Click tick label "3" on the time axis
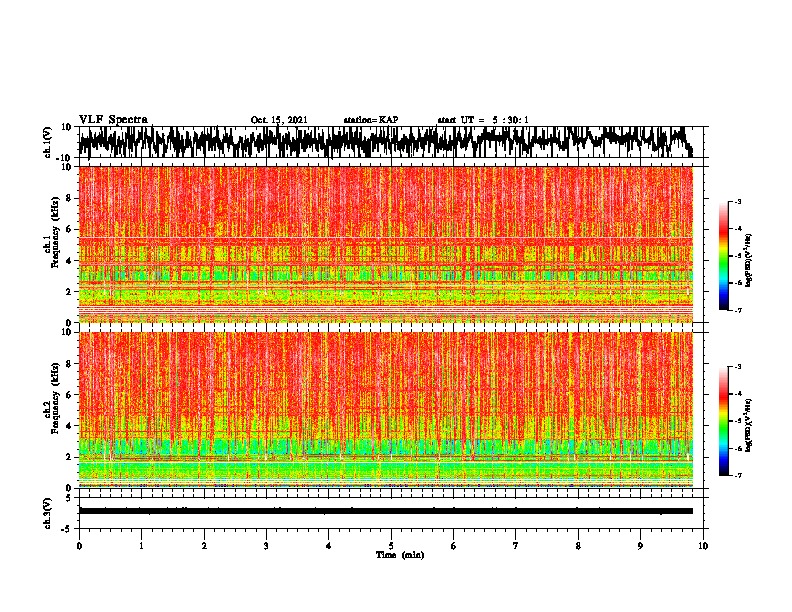Image resolution: width=792 pixels, height=612 pixels. pyautogui.click(x=266, y=546)
